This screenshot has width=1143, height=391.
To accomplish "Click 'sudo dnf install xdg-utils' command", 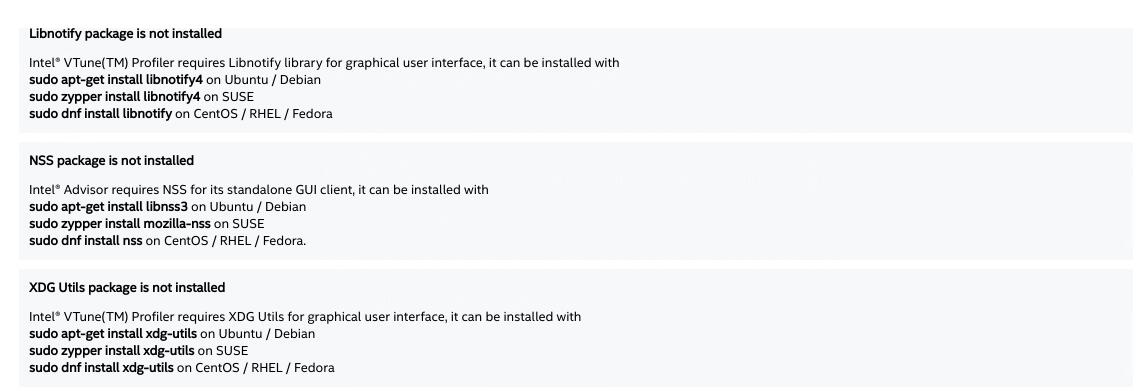I will (x=101, y=368).
